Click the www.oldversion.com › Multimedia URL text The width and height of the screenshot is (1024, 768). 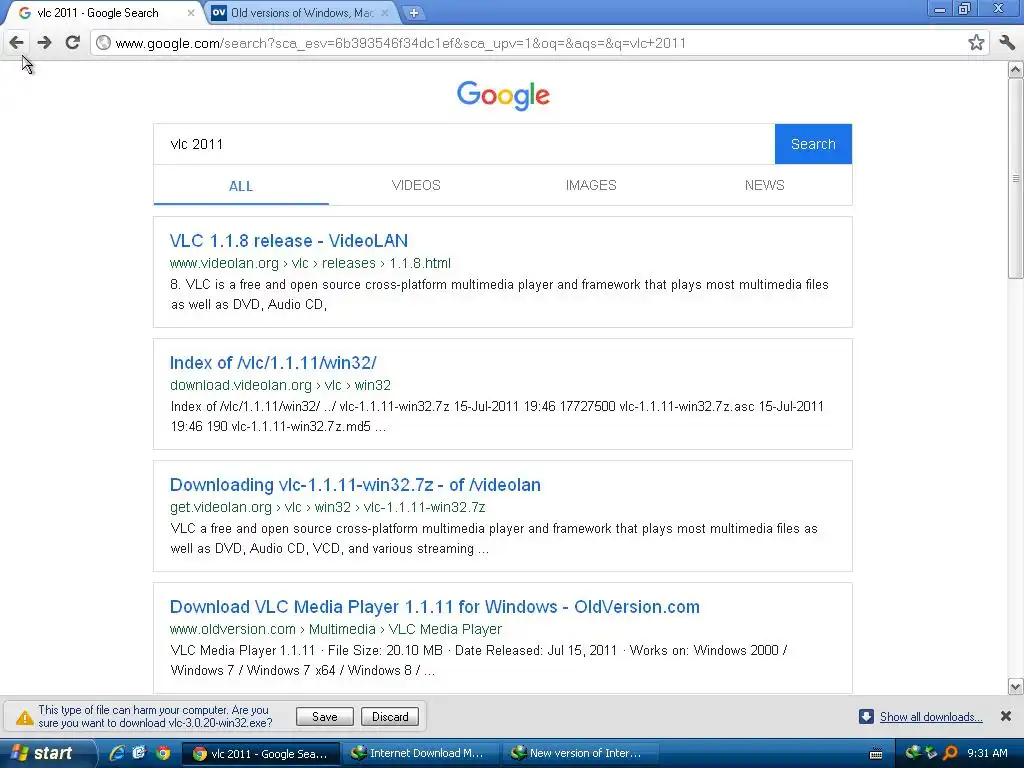(336, 630)
